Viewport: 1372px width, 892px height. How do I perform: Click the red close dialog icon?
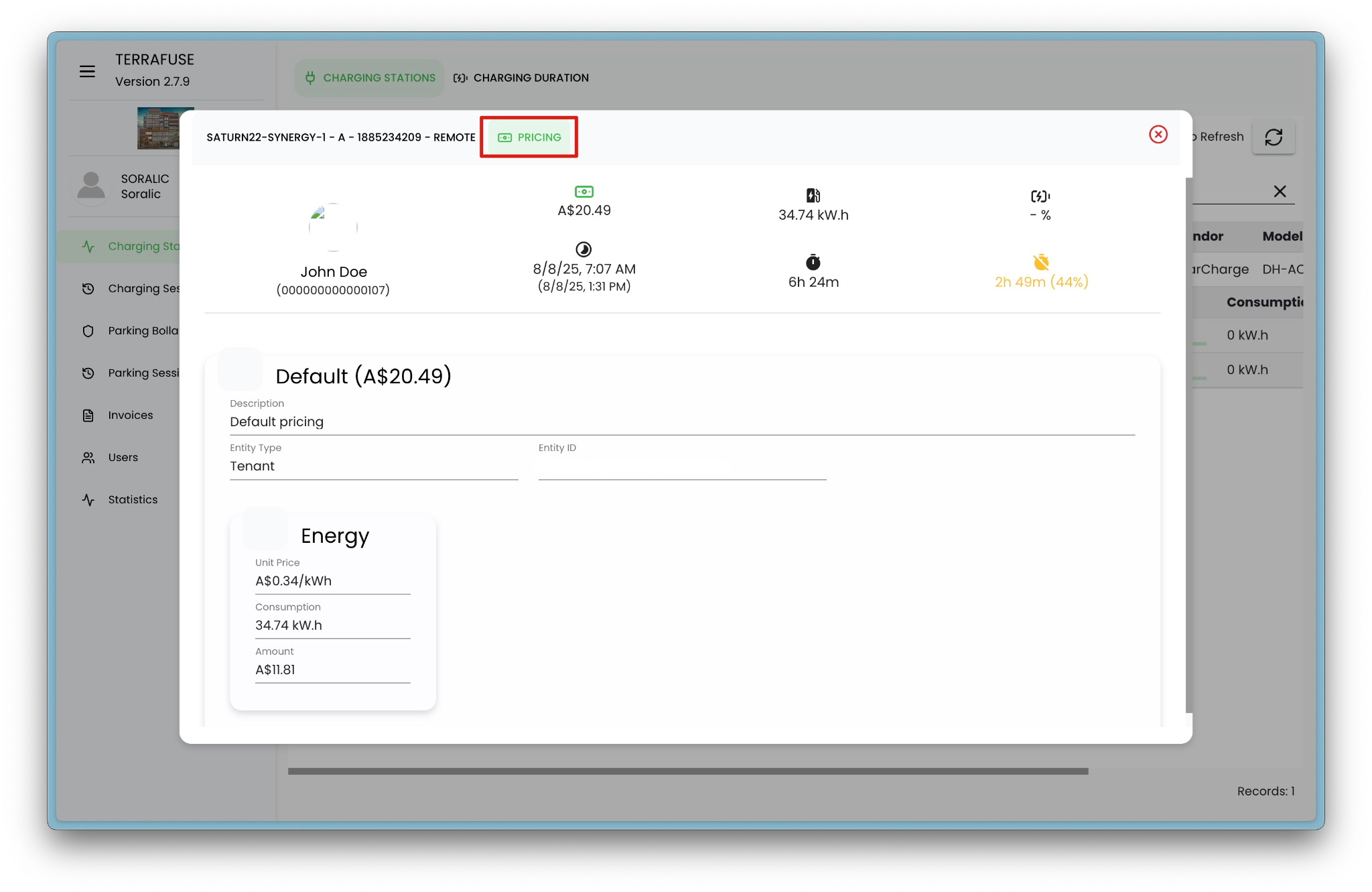click(1158, 135)
